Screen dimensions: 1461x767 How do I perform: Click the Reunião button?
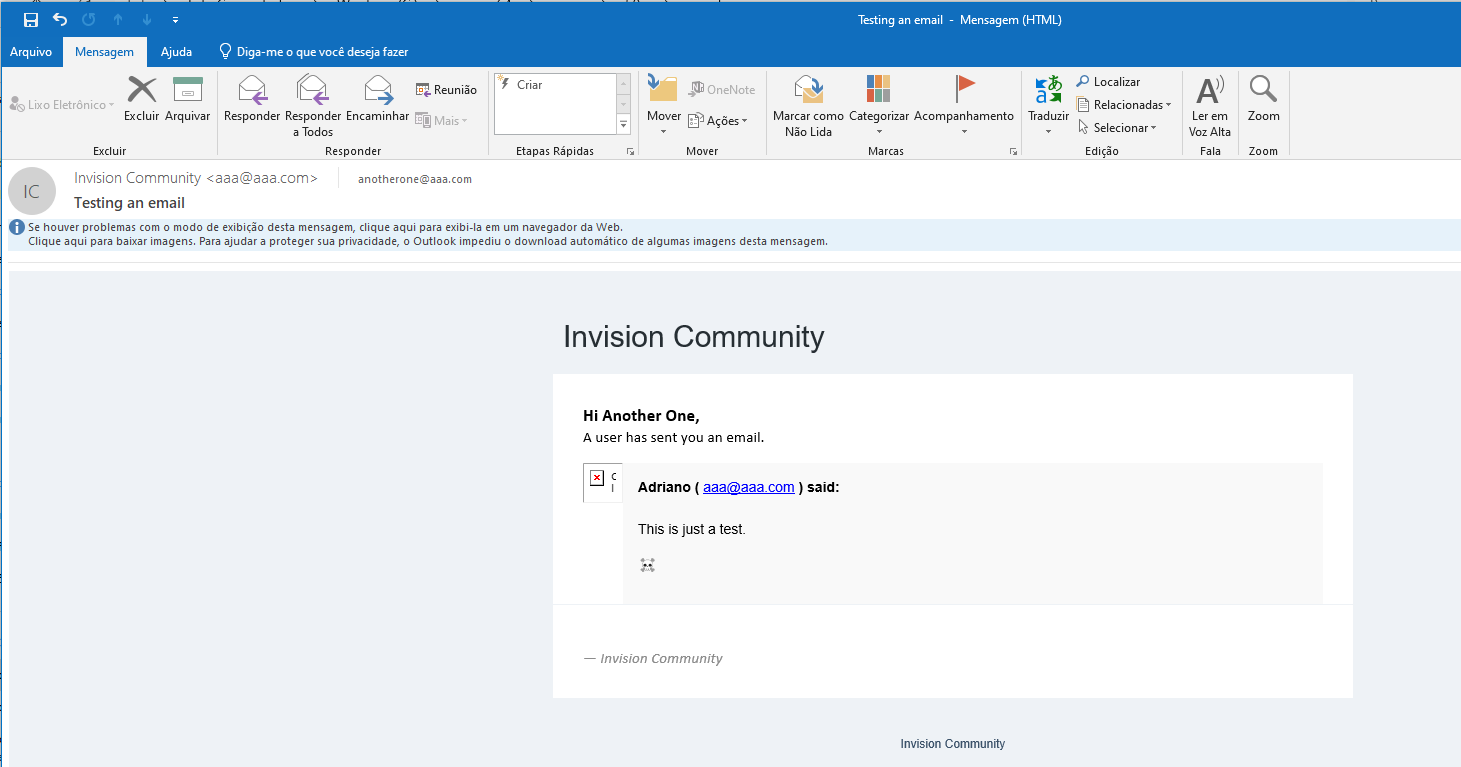click(x=446, y=90)
